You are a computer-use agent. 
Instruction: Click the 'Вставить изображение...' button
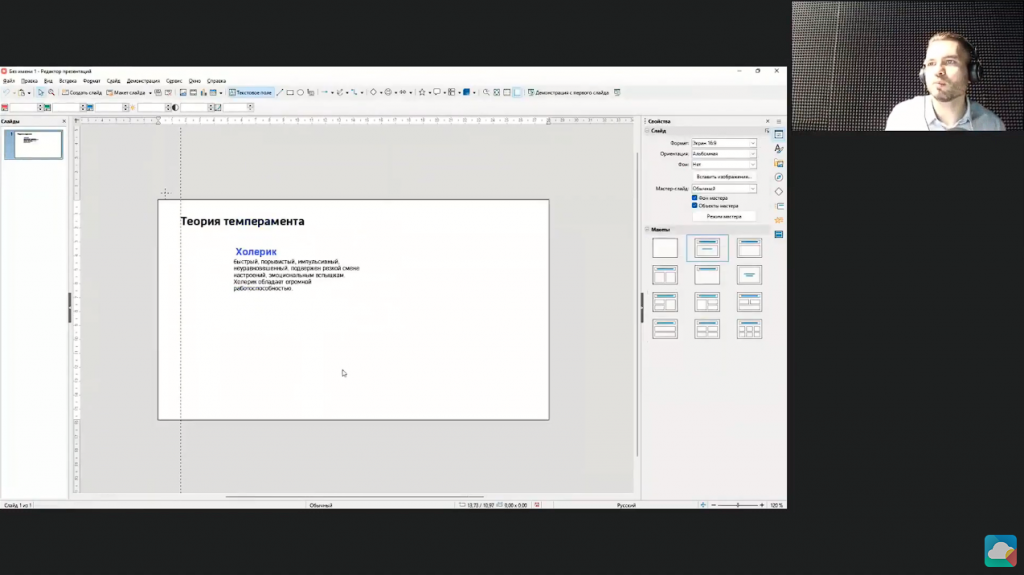724,176
